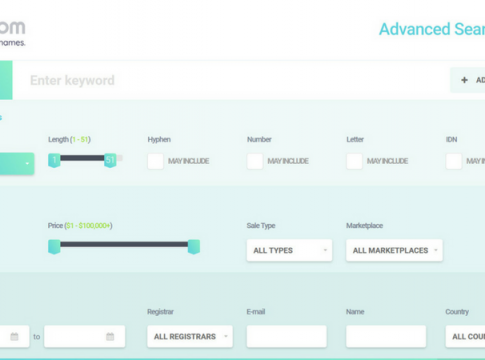The width and height of the screenshot is (485, 360).
Task: Click the Registrar label text
Action: (x=160, y=312)
